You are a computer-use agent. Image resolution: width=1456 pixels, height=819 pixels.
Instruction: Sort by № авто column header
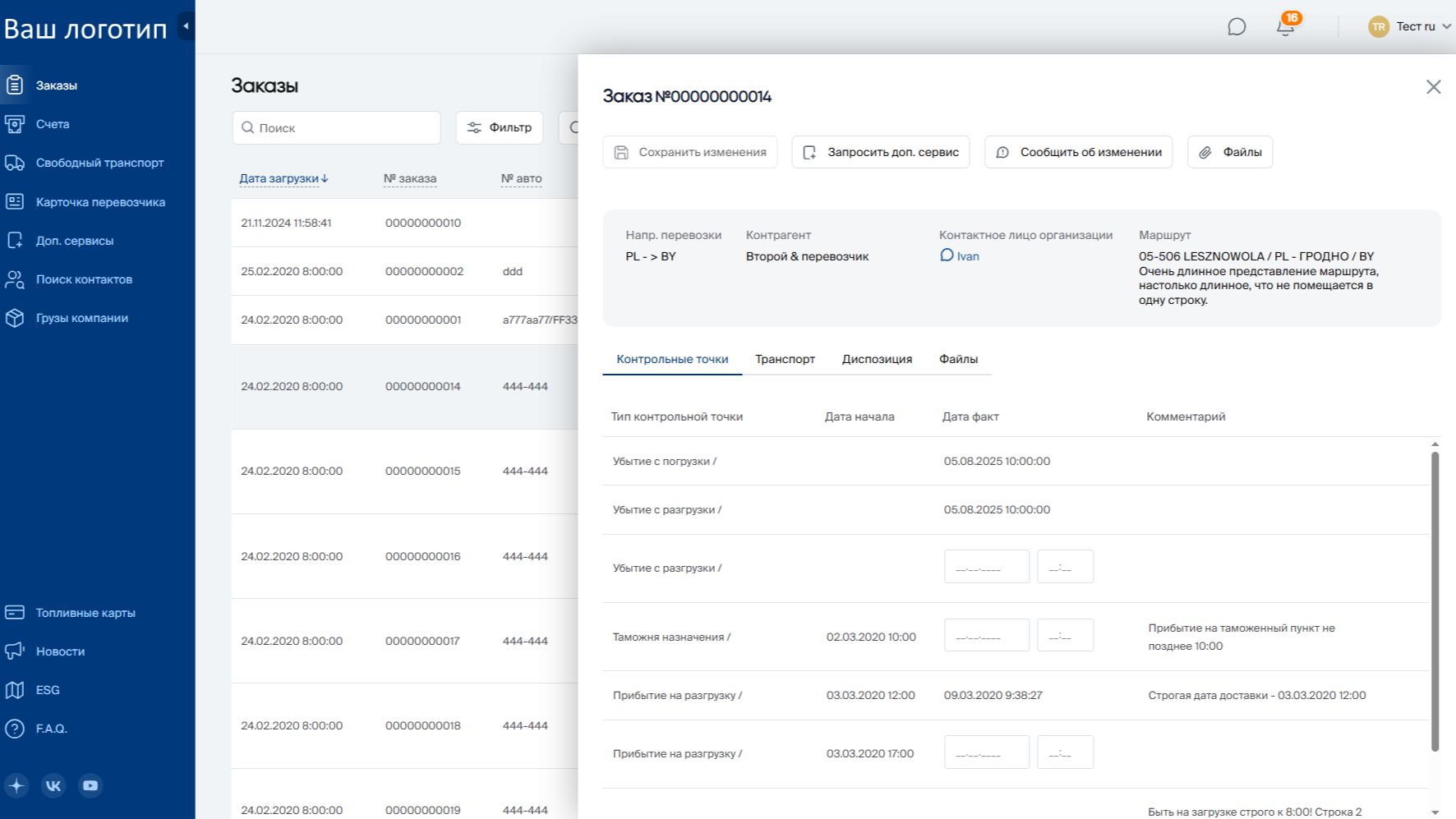pos(521,178)
